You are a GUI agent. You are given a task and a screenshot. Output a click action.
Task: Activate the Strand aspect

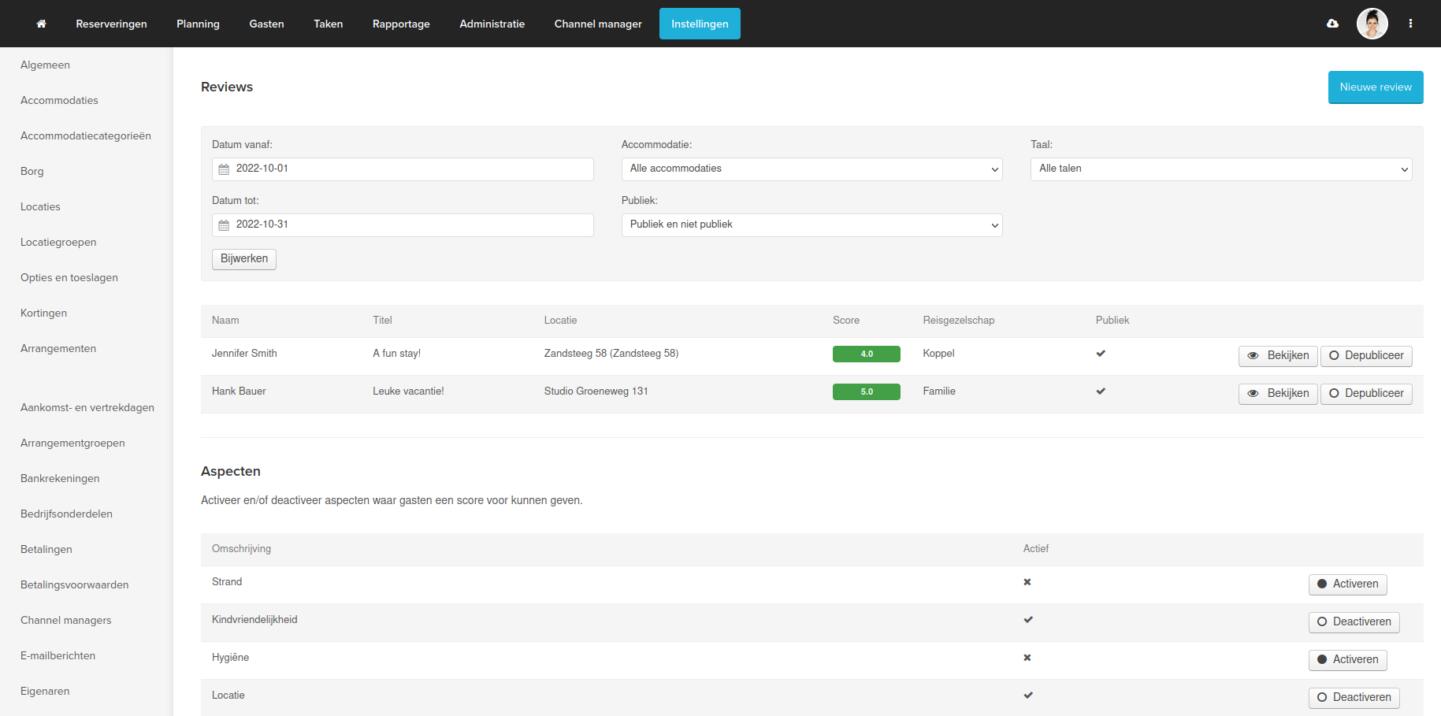click(1347, 584)
